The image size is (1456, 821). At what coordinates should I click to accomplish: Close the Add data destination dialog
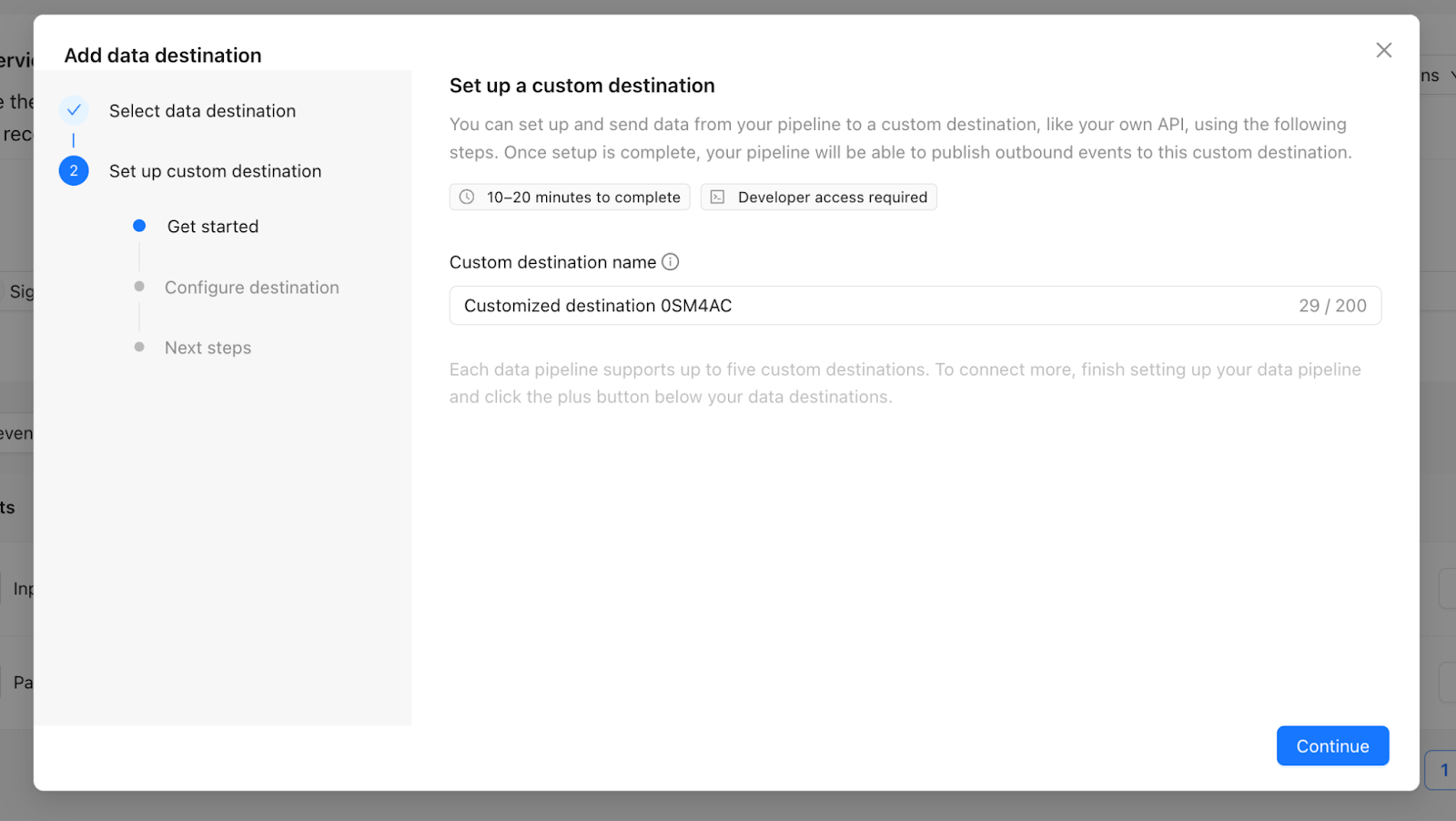pos(1383,50)
